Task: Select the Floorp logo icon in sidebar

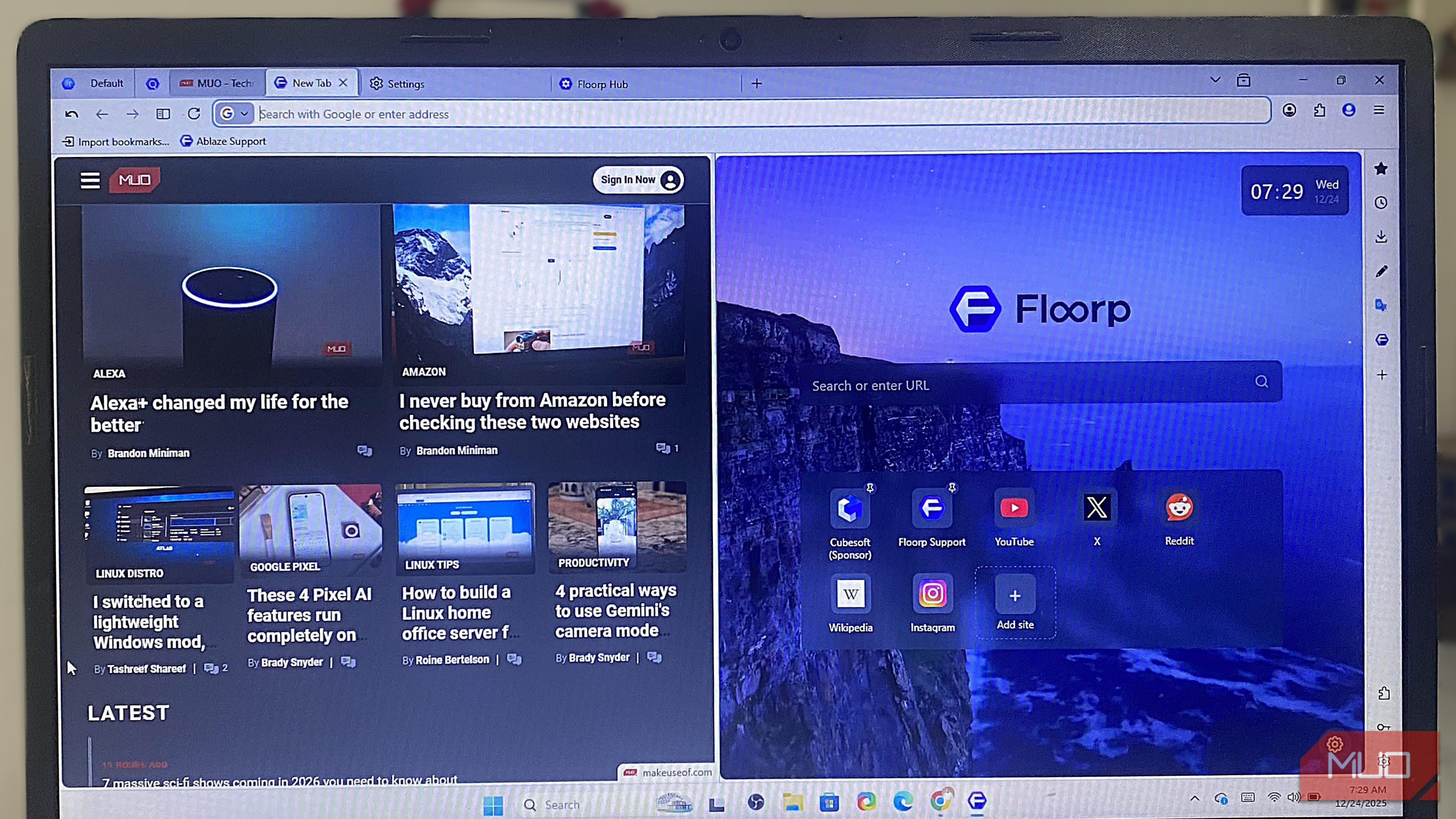Action: point(1381,339)
